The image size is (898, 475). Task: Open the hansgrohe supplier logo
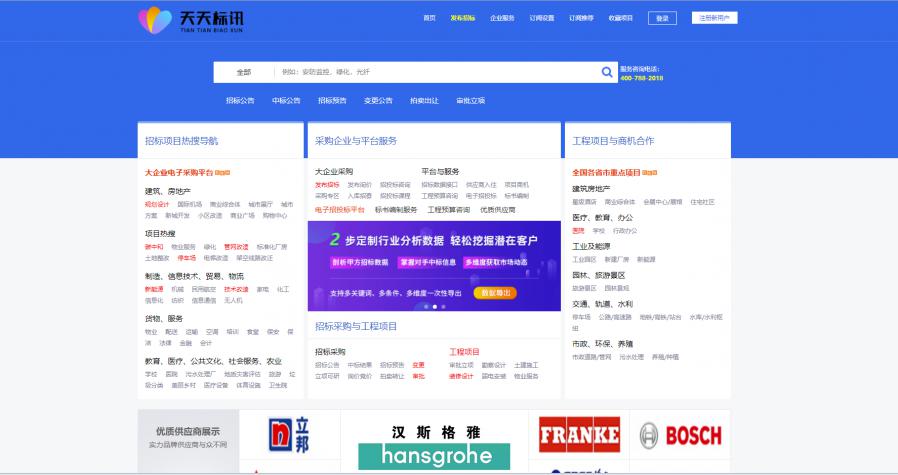point(435,444)
